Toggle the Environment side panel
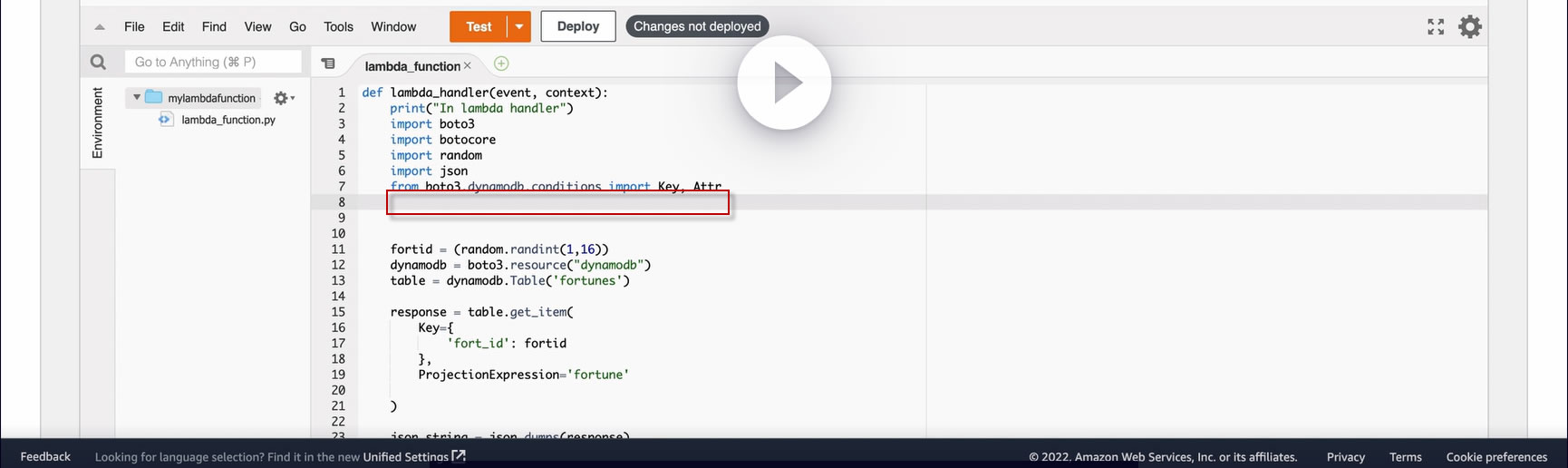Viewport: 1568px width, 468px height. click(x=98, y=122)
